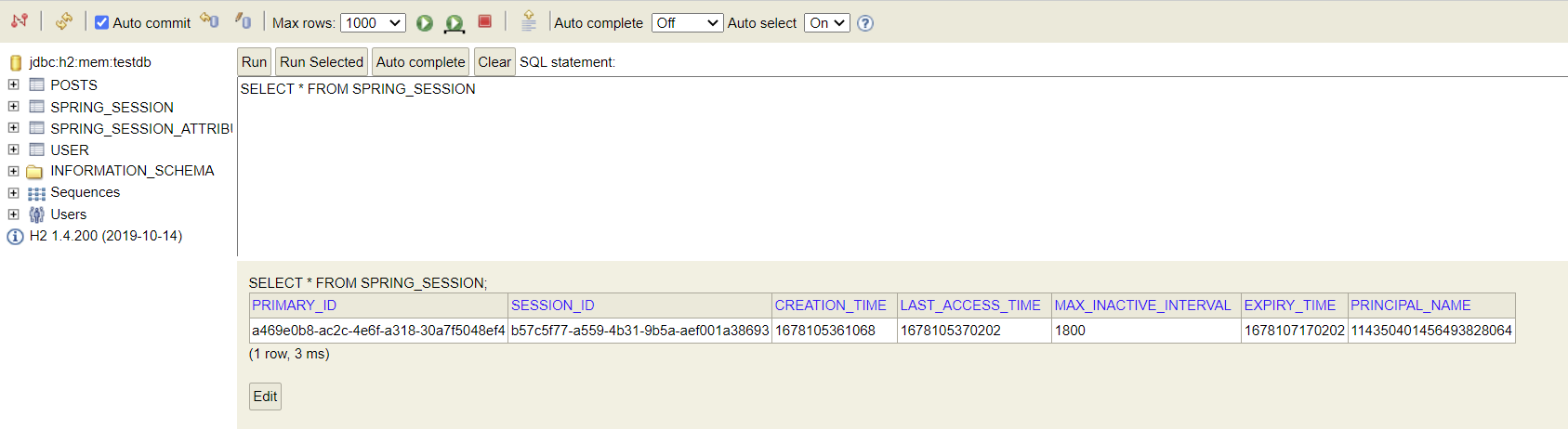Click the POSTS table icon
Screen dimensions: 1568x429
click(36, 84)
